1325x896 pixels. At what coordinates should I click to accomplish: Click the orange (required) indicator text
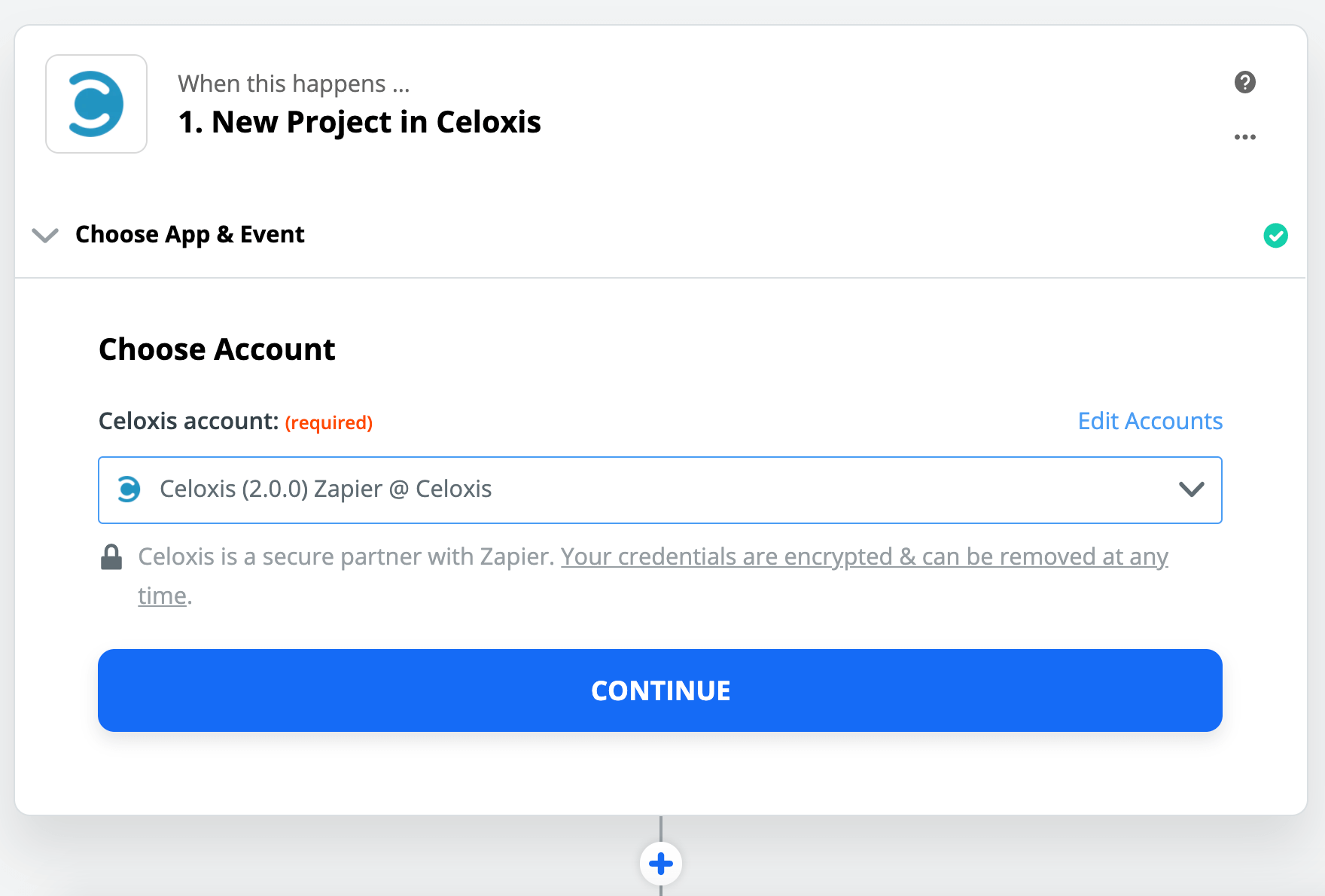[x=329, y=422]
